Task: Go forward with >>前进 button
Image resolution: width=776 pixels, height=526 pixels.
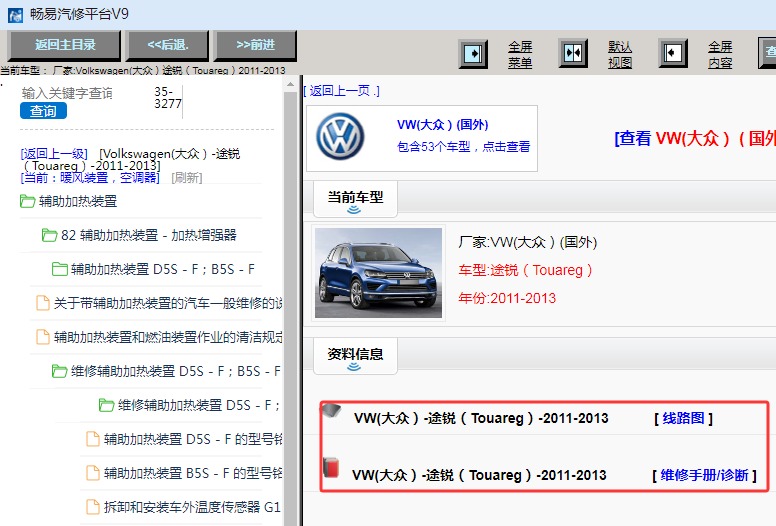Action: tap(255, 45)
